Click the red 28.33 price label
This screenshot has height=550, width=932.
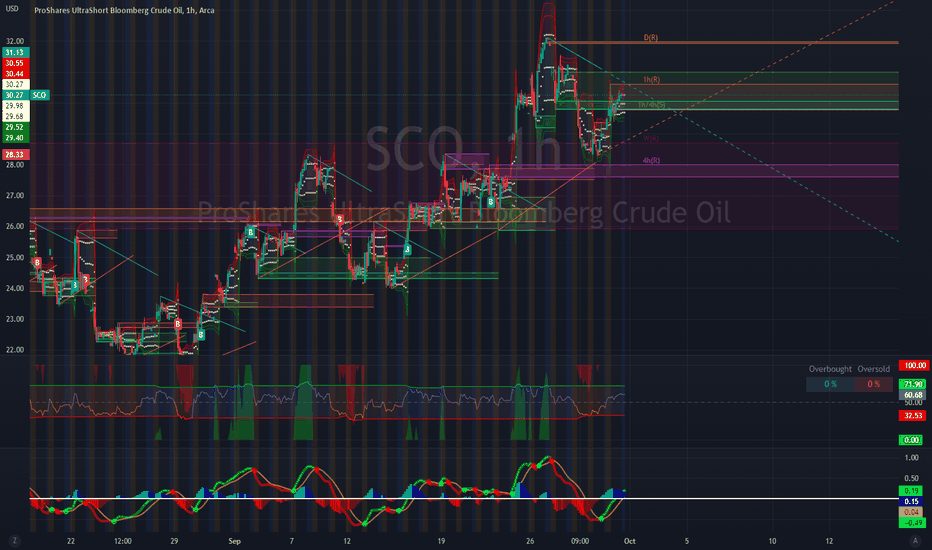[15, 155]
